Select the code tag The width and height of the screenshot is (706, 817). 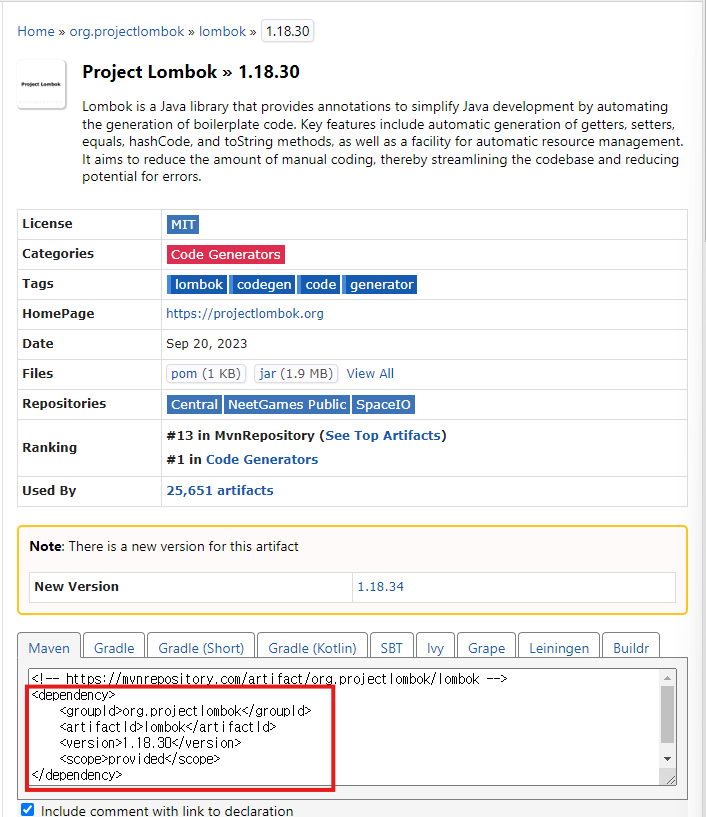pyautogui.click(x=319, y=284)
